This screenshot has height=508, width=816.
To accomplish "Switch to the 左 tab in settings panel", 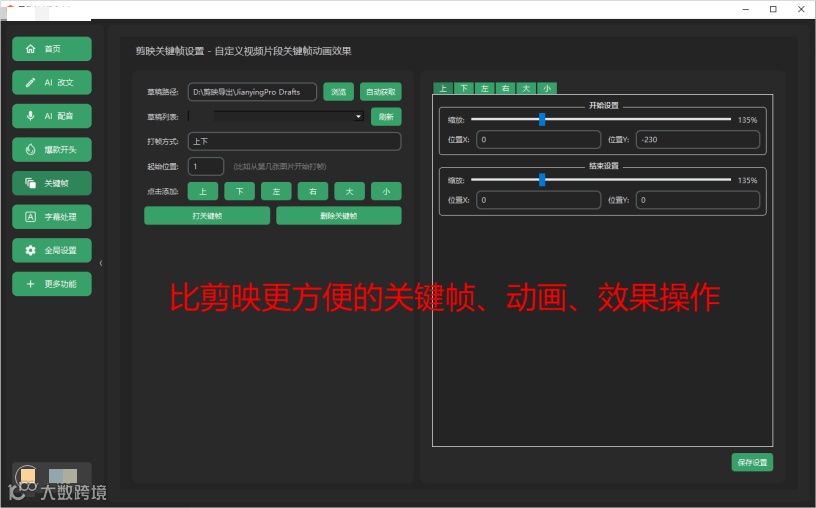I will pyautogui.click(x=485, y=88).
